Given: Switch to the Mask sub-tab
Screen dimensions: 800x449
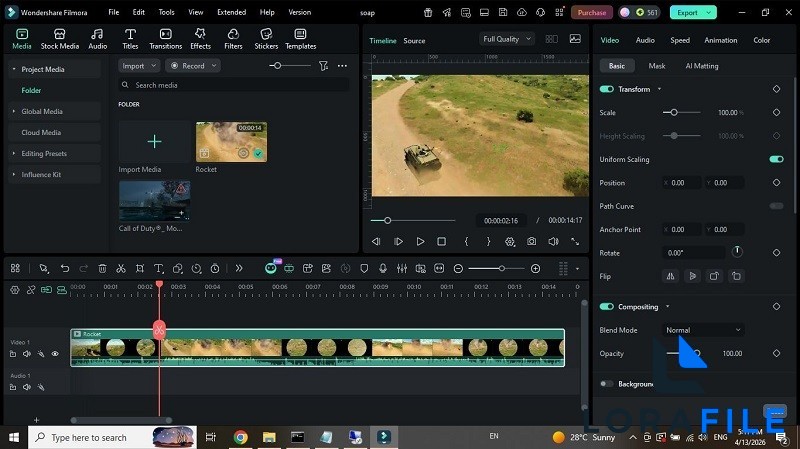Looking at the screenshot, I should pyautogui.click(x=657, y=66).
